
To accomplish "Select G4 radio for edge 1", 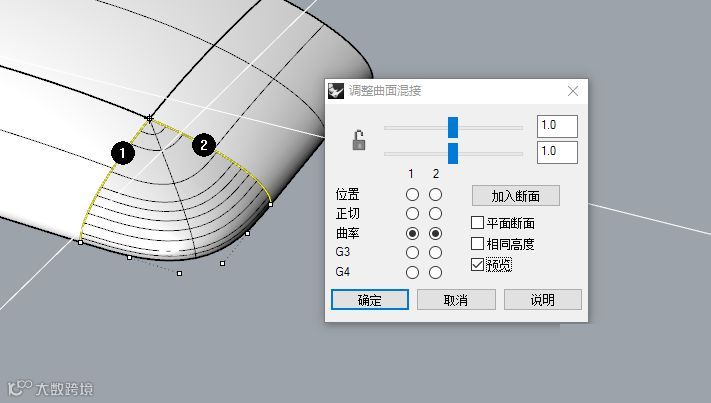I will [x=412, y=272].
